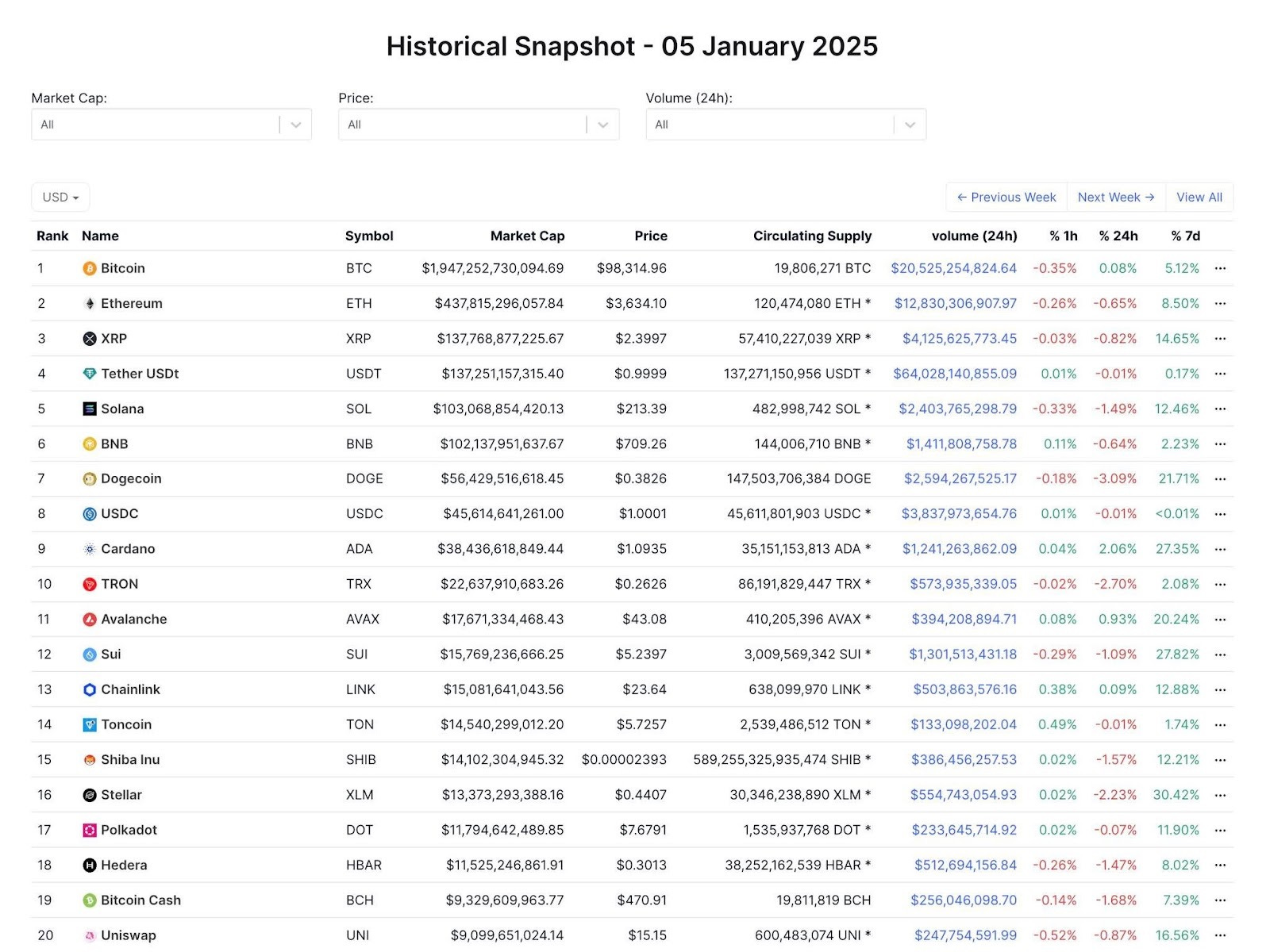Click the Avalanche logo icon
This screenshot has width=1270, height=952.
pos(90,620)
